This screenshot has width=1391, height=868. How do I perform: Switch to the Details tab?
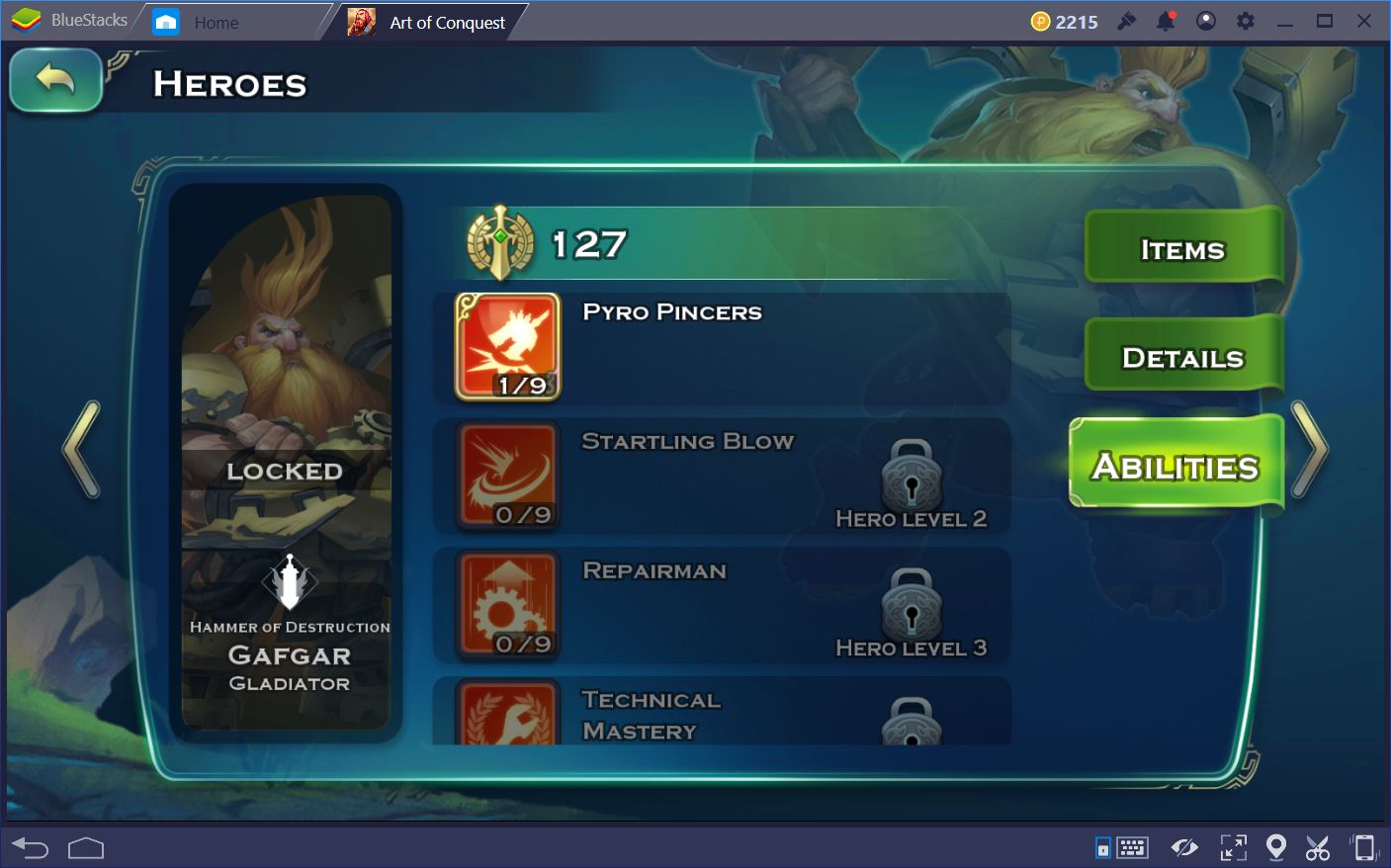click(x=1183, y=357)
